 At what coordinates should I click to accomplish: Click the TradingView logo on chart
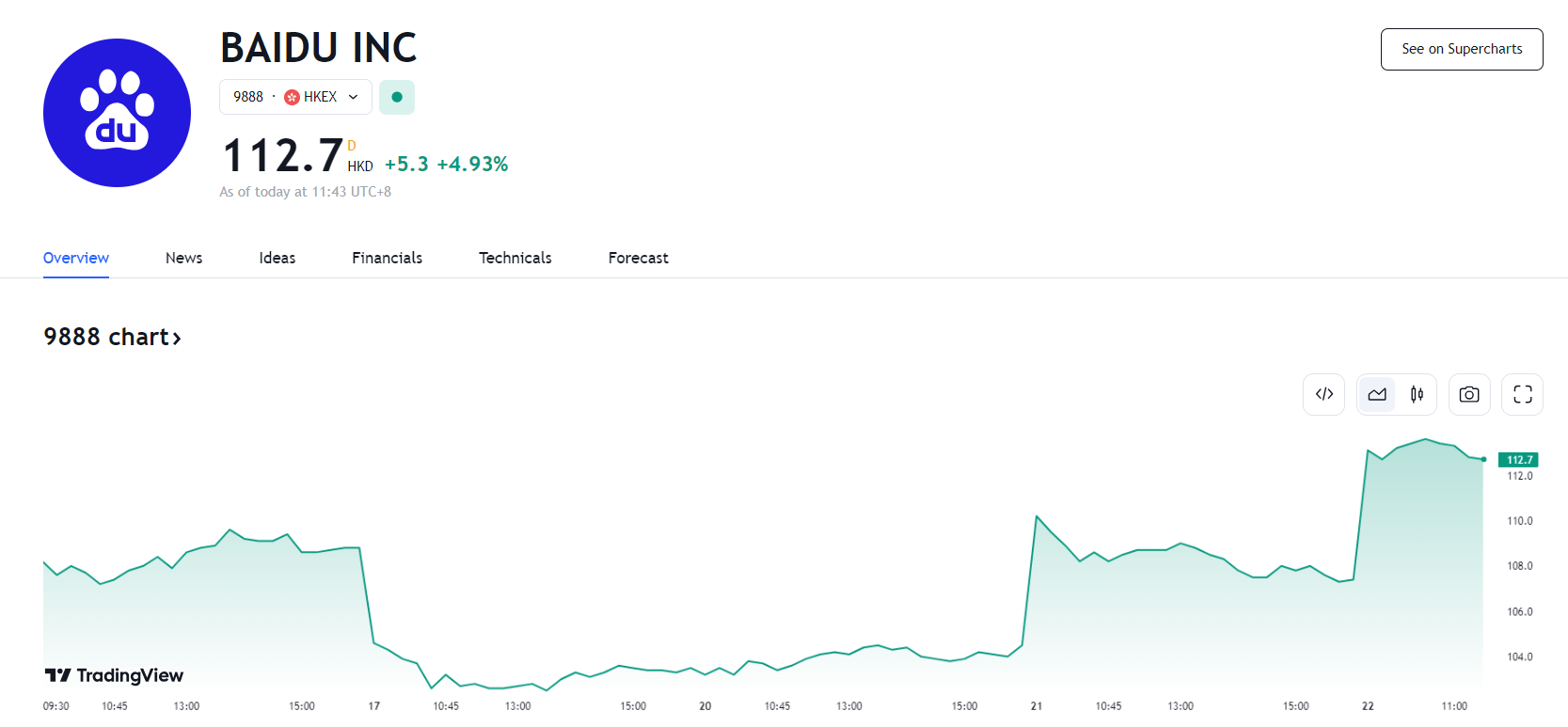pyautogui.click(x=114, y=675)
